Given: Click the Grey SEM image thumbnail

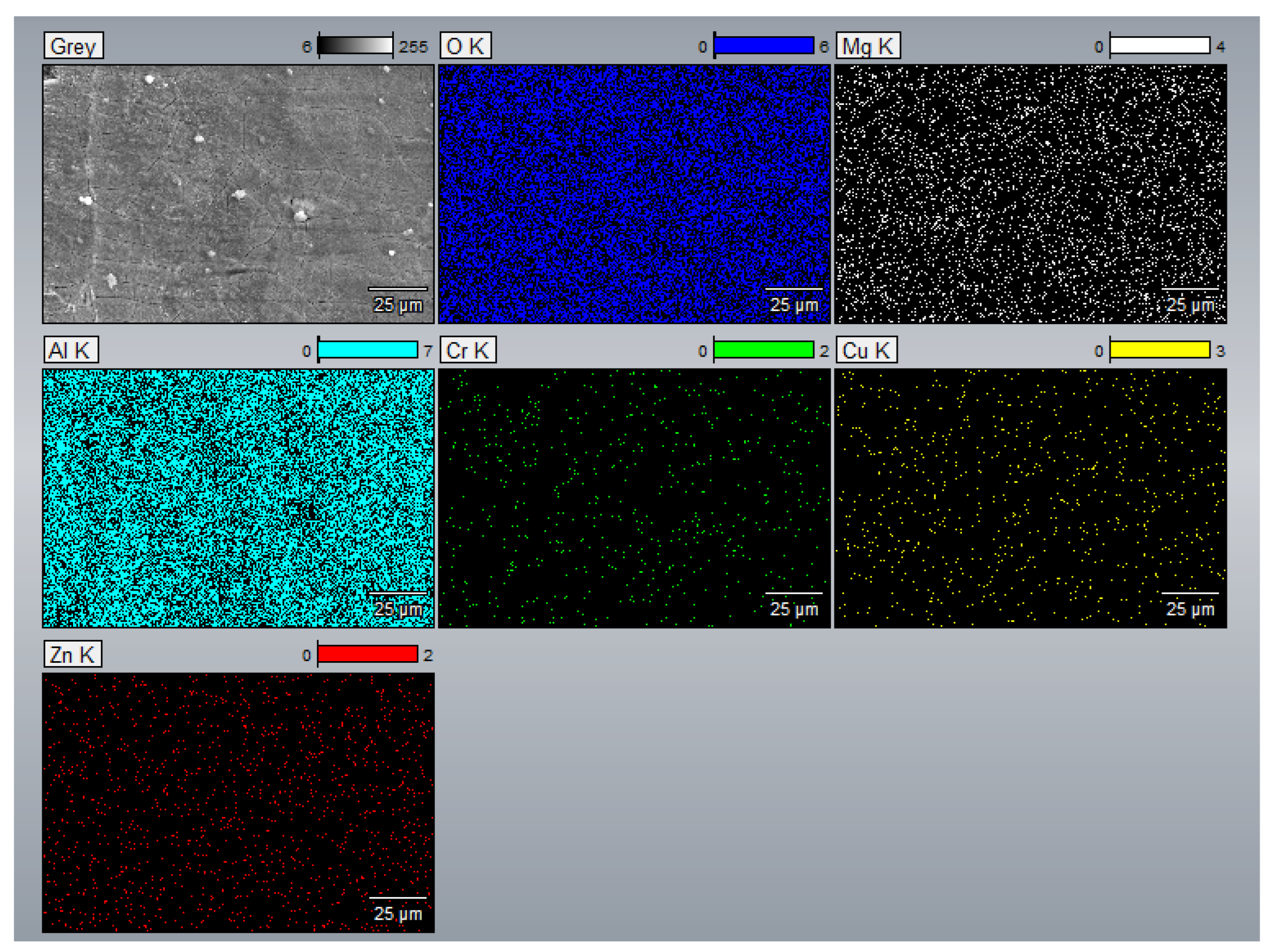Looking at the screenshot, I should [238, 193].
